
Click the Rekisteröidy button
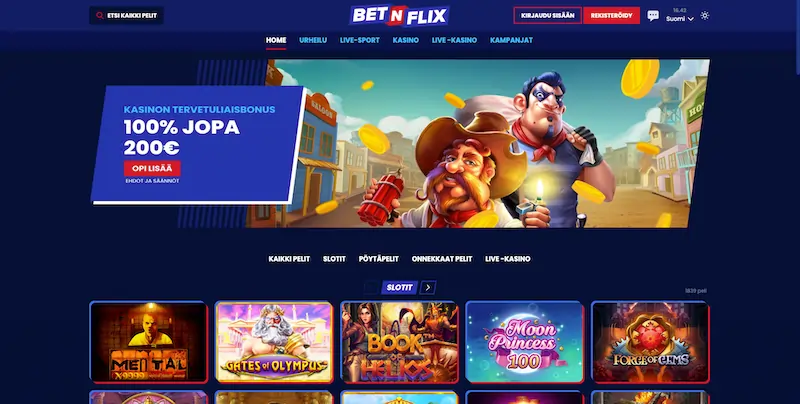pos(611,15)
